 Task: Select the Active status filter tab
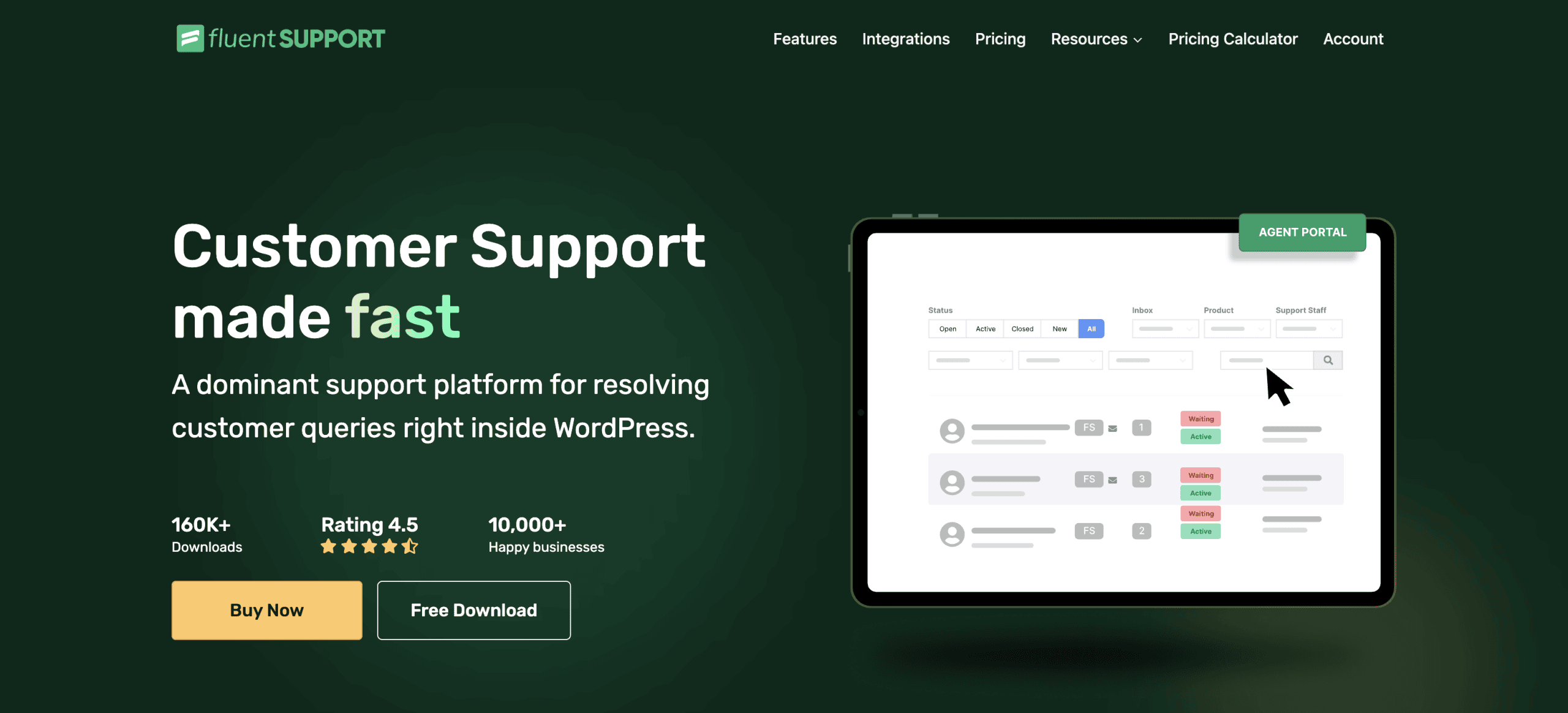[x=986, y=329]
